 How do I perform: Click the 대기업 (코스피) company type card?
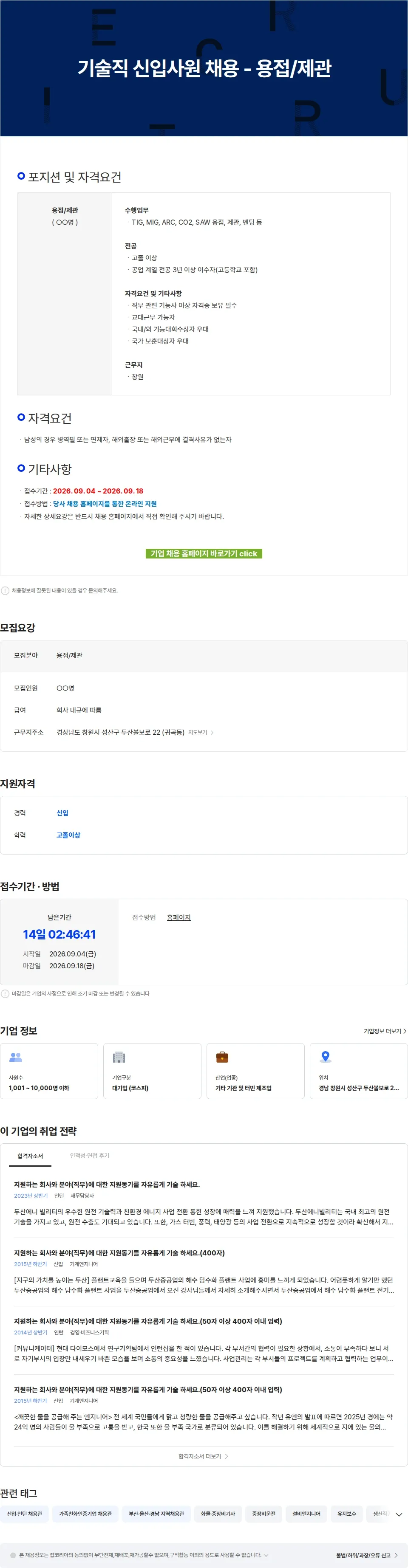click(x=152, y=1071)
